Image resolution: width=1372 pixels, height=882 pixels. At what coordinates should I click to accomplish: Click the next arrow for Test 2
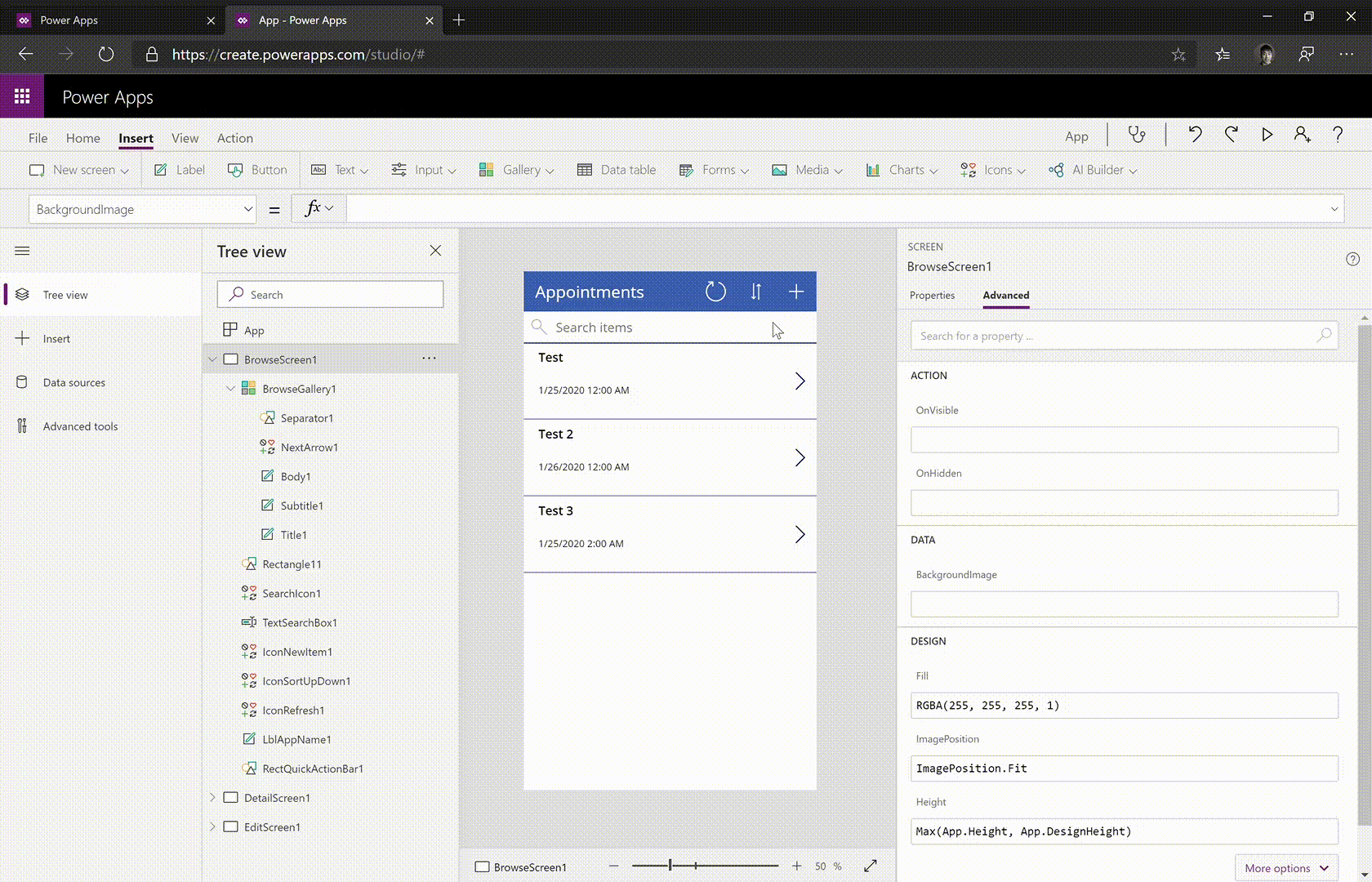coord(800,458)
